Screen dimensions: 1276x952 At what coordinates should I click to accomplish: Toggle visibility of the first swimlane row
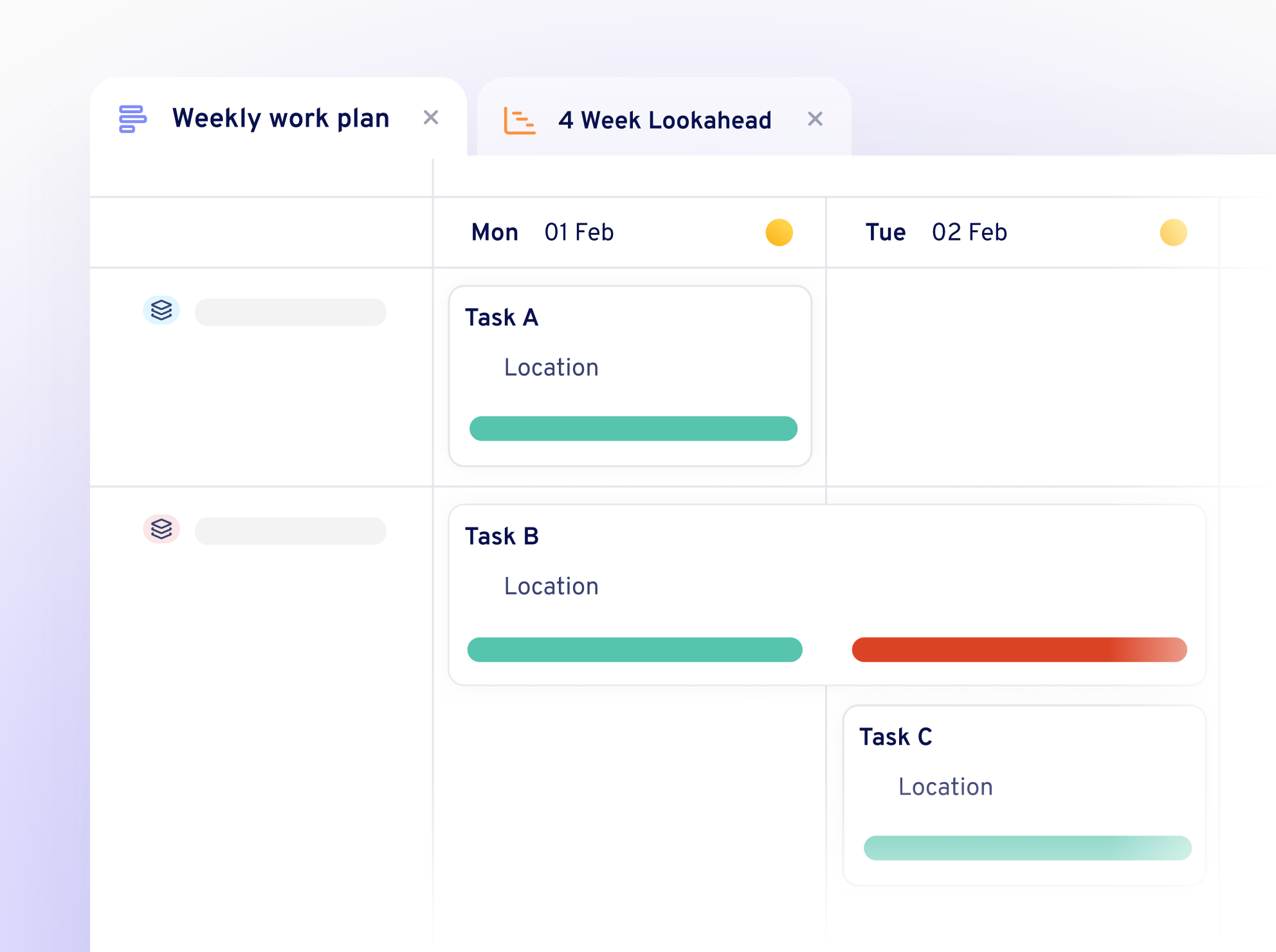[161, 311]
